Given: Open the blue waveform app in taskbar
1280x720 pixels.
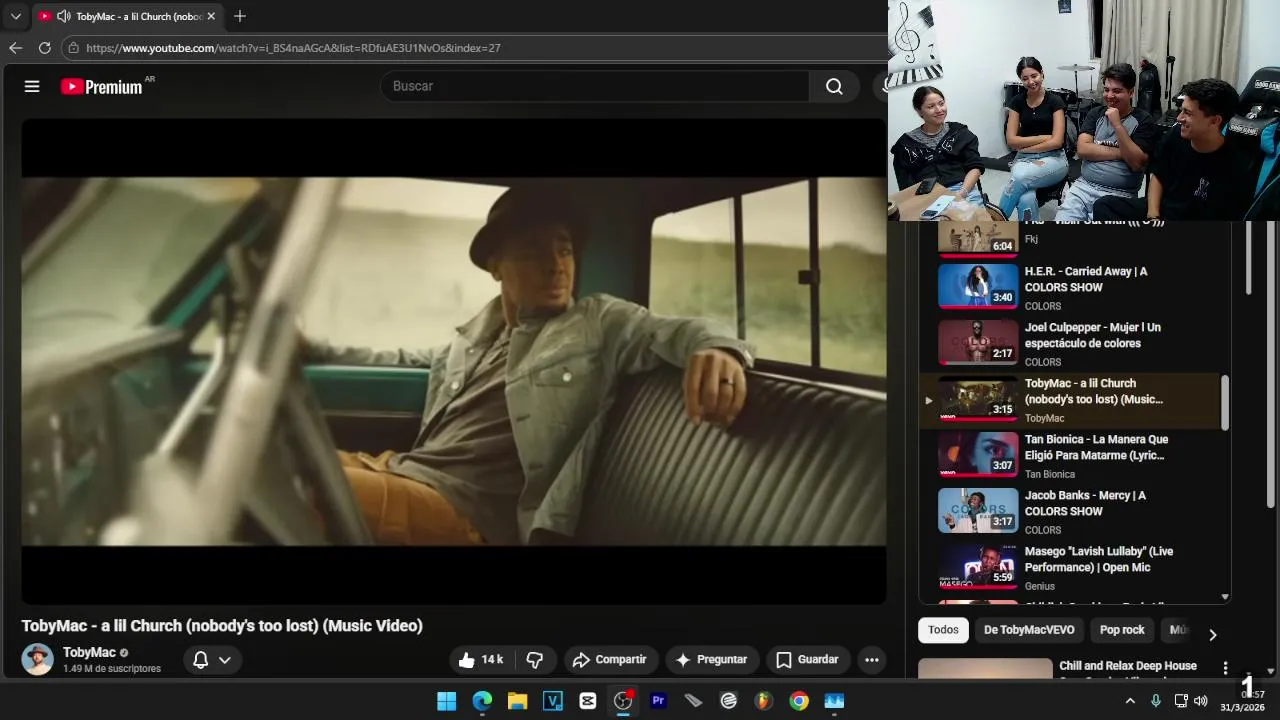Looking at the screenshot, I should 834,701.
